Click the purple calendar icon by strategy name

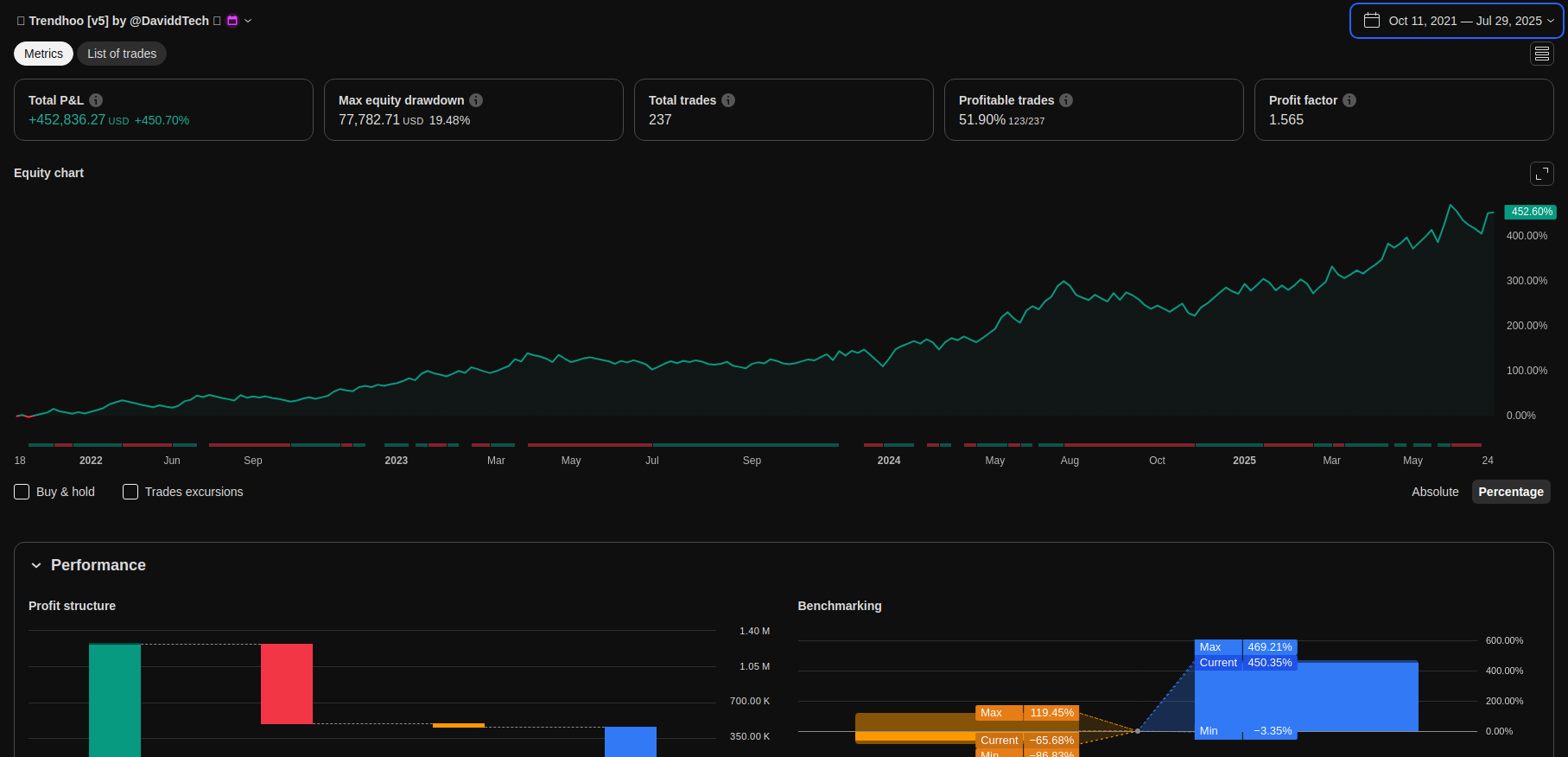point(232,21)
